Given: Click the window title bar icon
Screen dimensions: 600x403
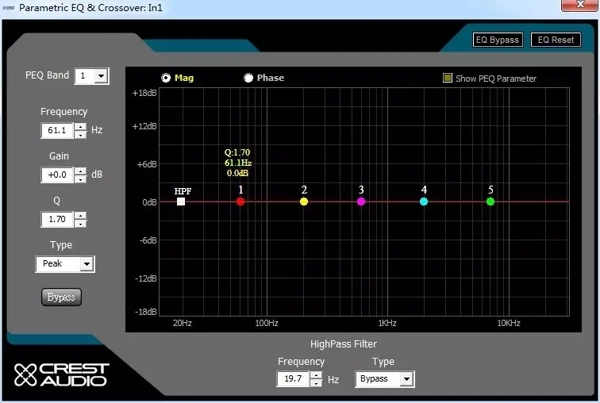Looking at the screenshot, I should pos(8,7).
